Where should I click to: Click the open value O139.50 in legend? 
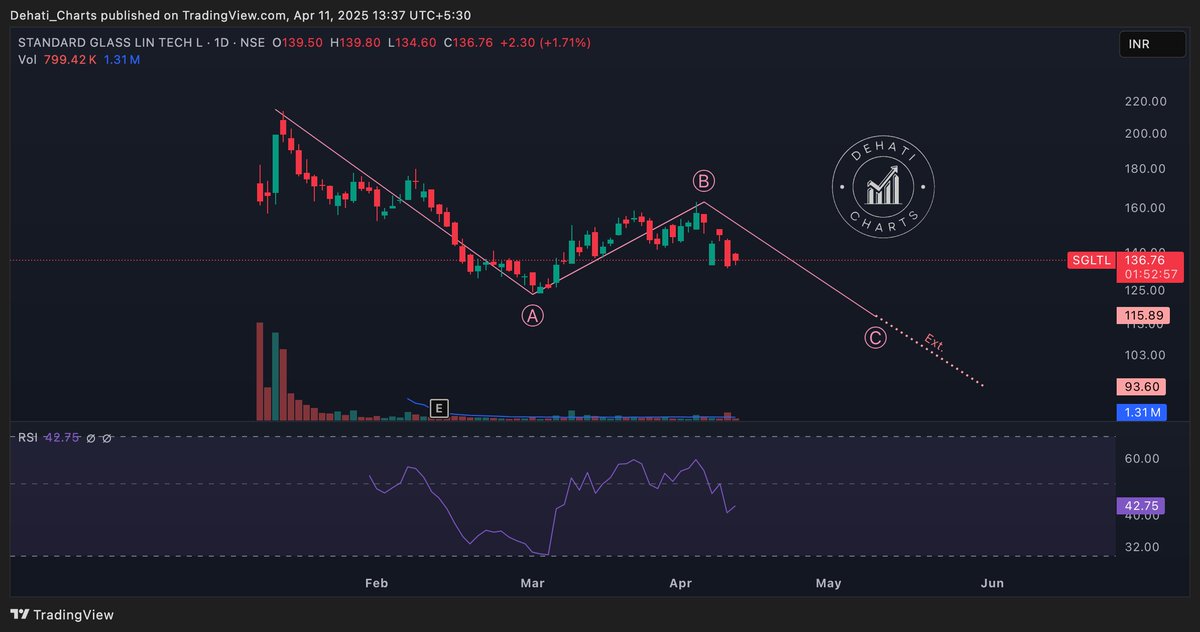click(x=297, y=43)
